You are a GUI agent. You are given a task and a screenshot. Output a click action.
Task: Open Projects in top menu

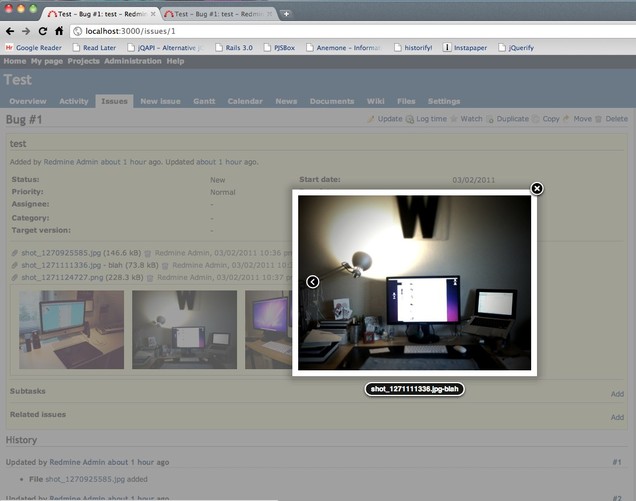tap(84, 61)
